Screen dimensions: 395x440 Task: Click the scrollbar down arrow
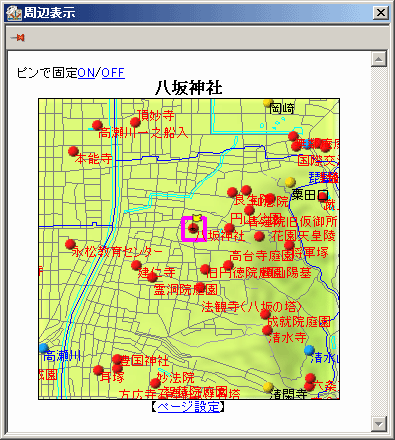click(x=379, y=424)
